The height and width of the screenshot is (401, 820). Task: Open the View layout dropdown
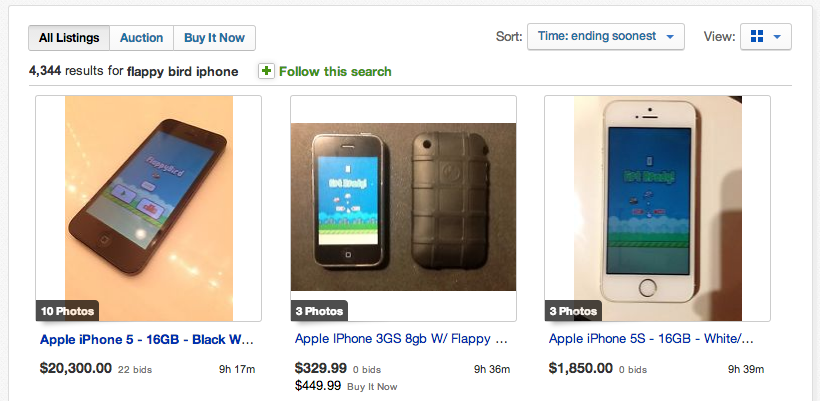pos(777,37)
